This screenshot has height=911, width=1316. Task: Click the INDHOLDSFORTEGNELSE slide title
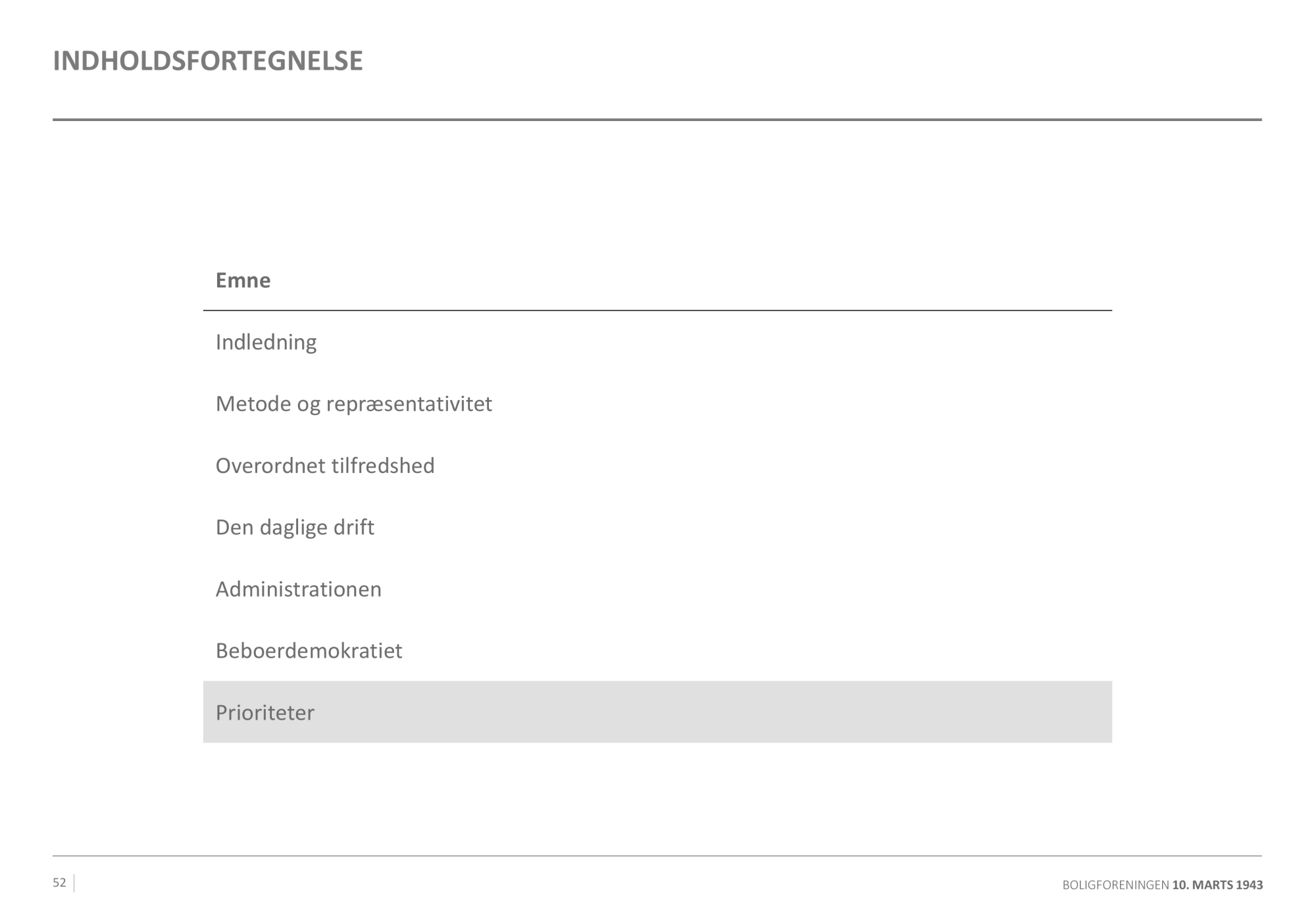pyautogui.click(x=208, y=61)
